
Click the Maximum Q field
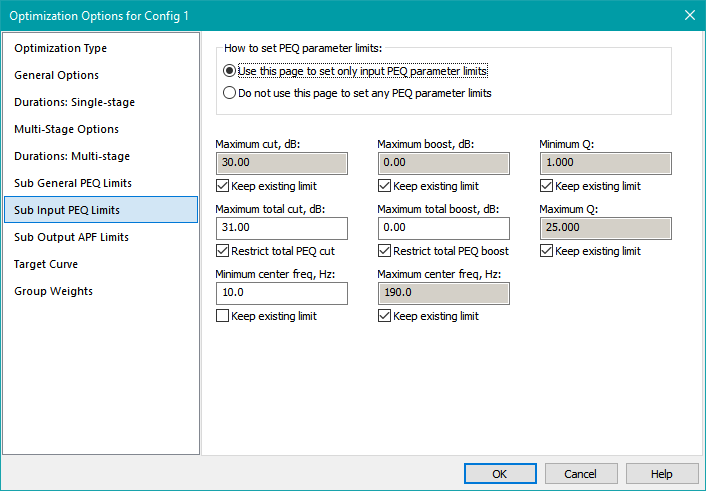(606, 228)
